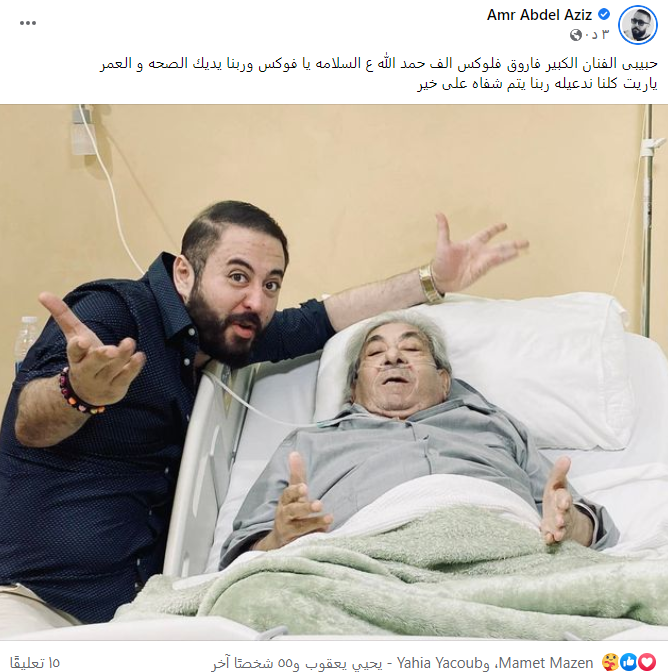This screenshot has height=672, width=668.
Task: Open the hospital photo in viewer
Action: [x=334, y=372]
